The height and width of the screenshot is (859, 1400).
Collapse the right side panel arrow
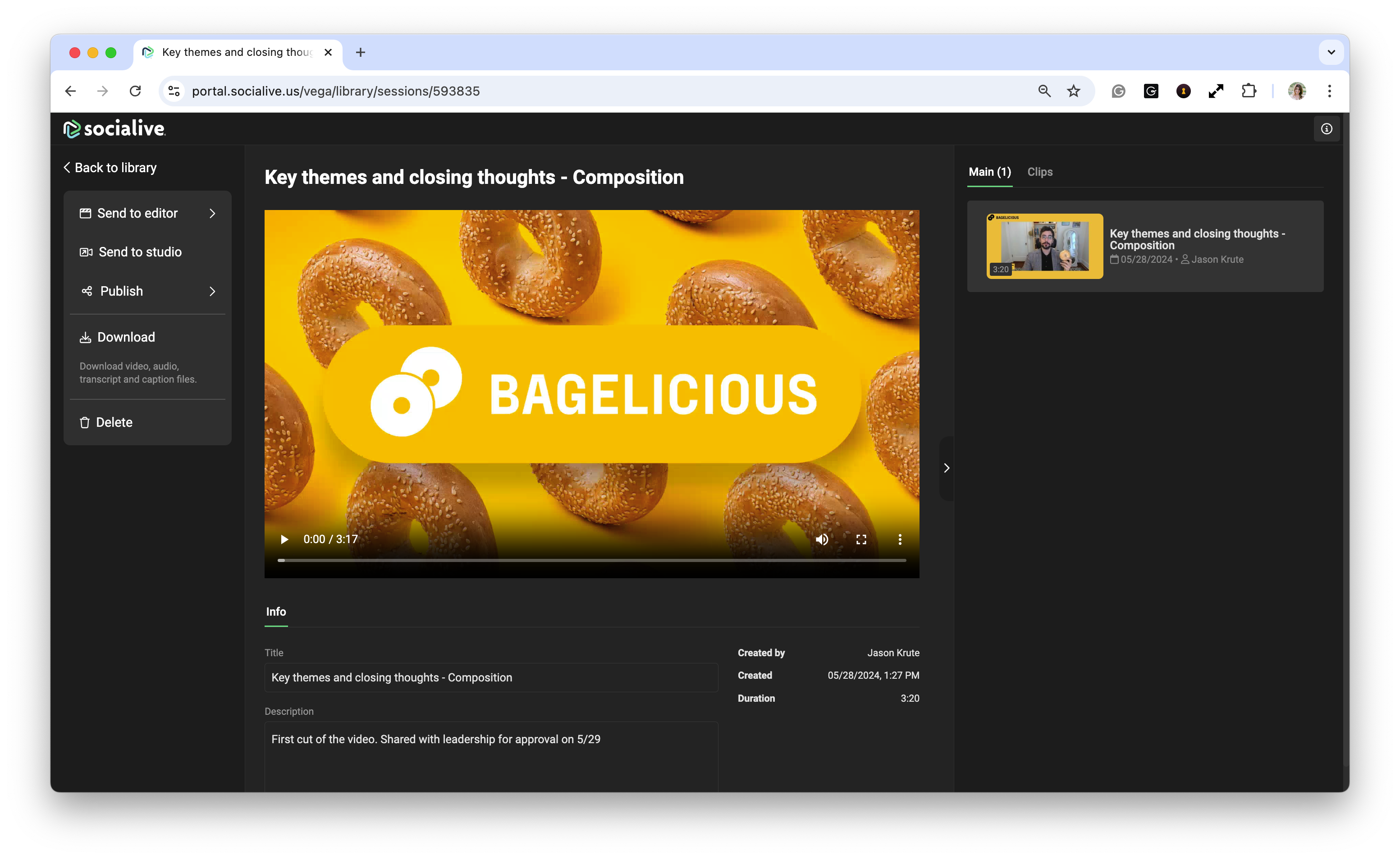click(x=946, y=468)
